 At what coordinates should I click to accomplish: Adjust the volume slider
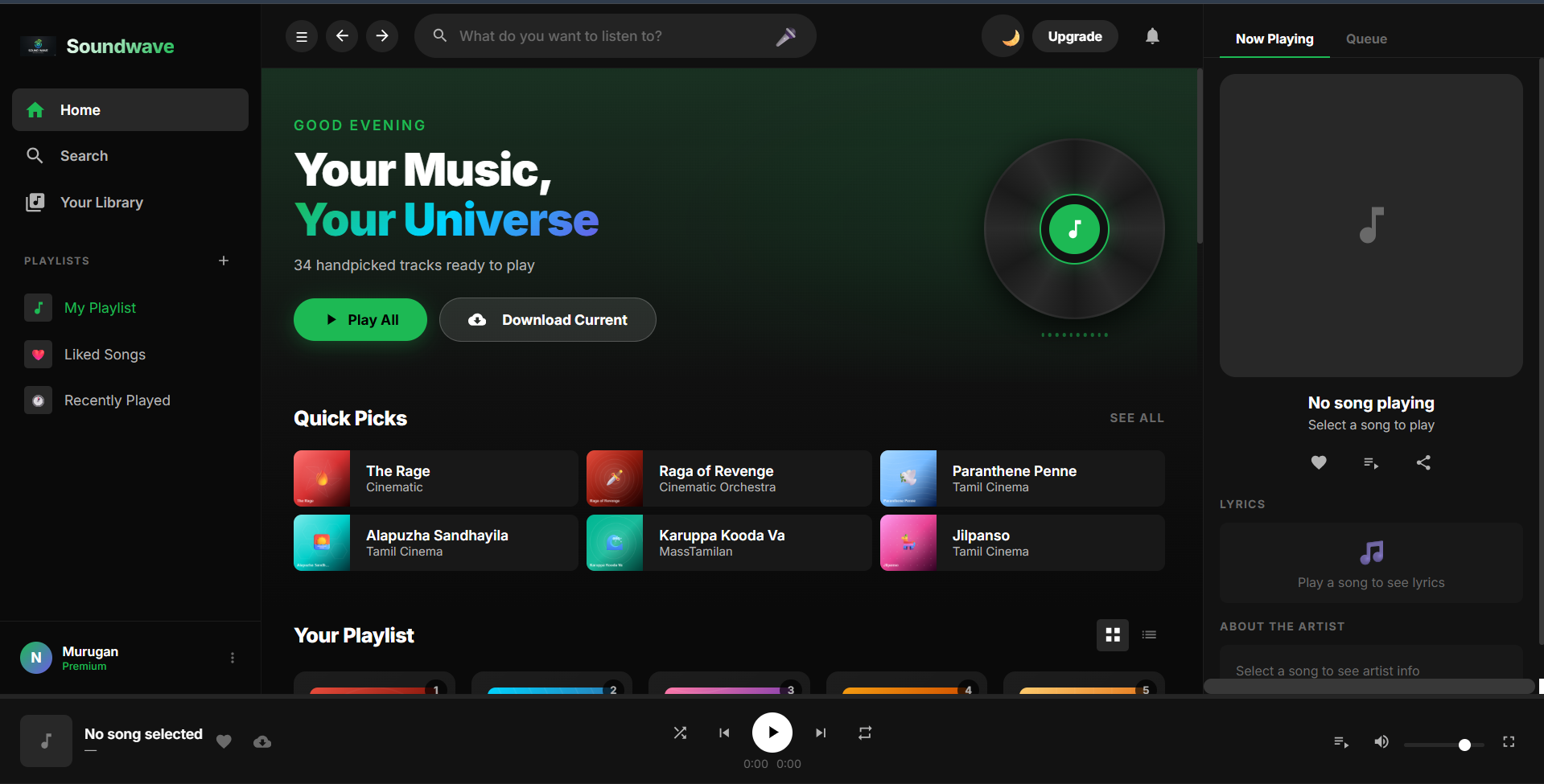(1444, 745)
